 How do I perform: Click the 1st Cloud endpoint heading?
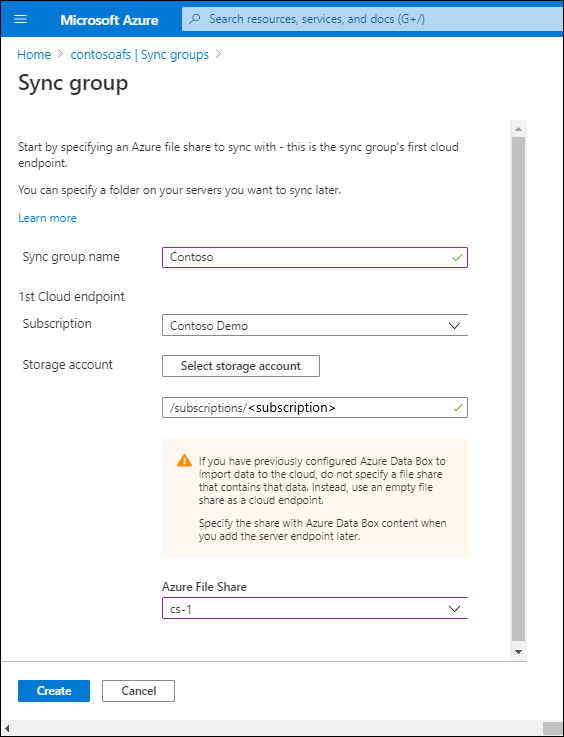[71, 297]
